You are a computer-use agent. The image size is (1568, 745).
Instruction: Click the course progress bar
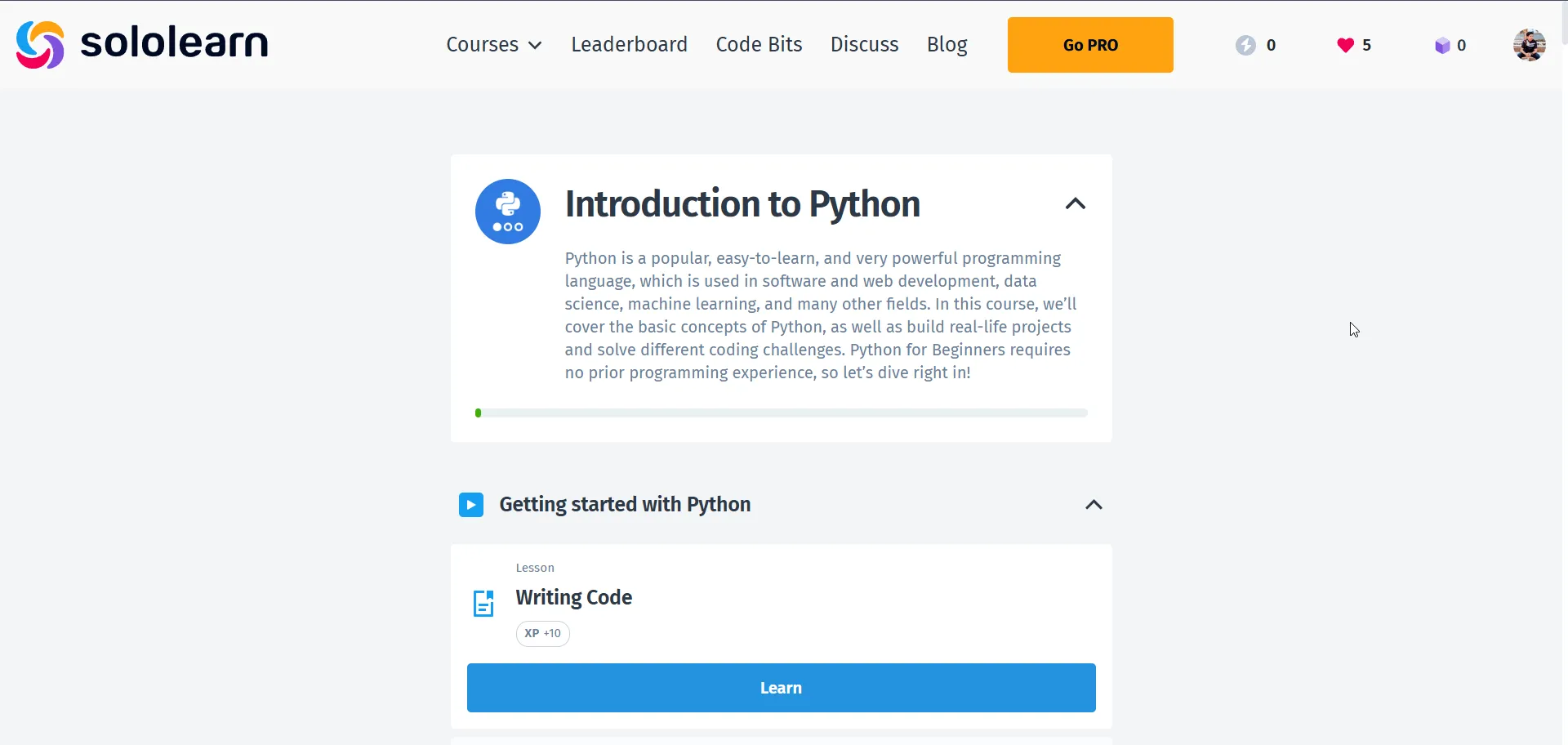coord(781,413)
